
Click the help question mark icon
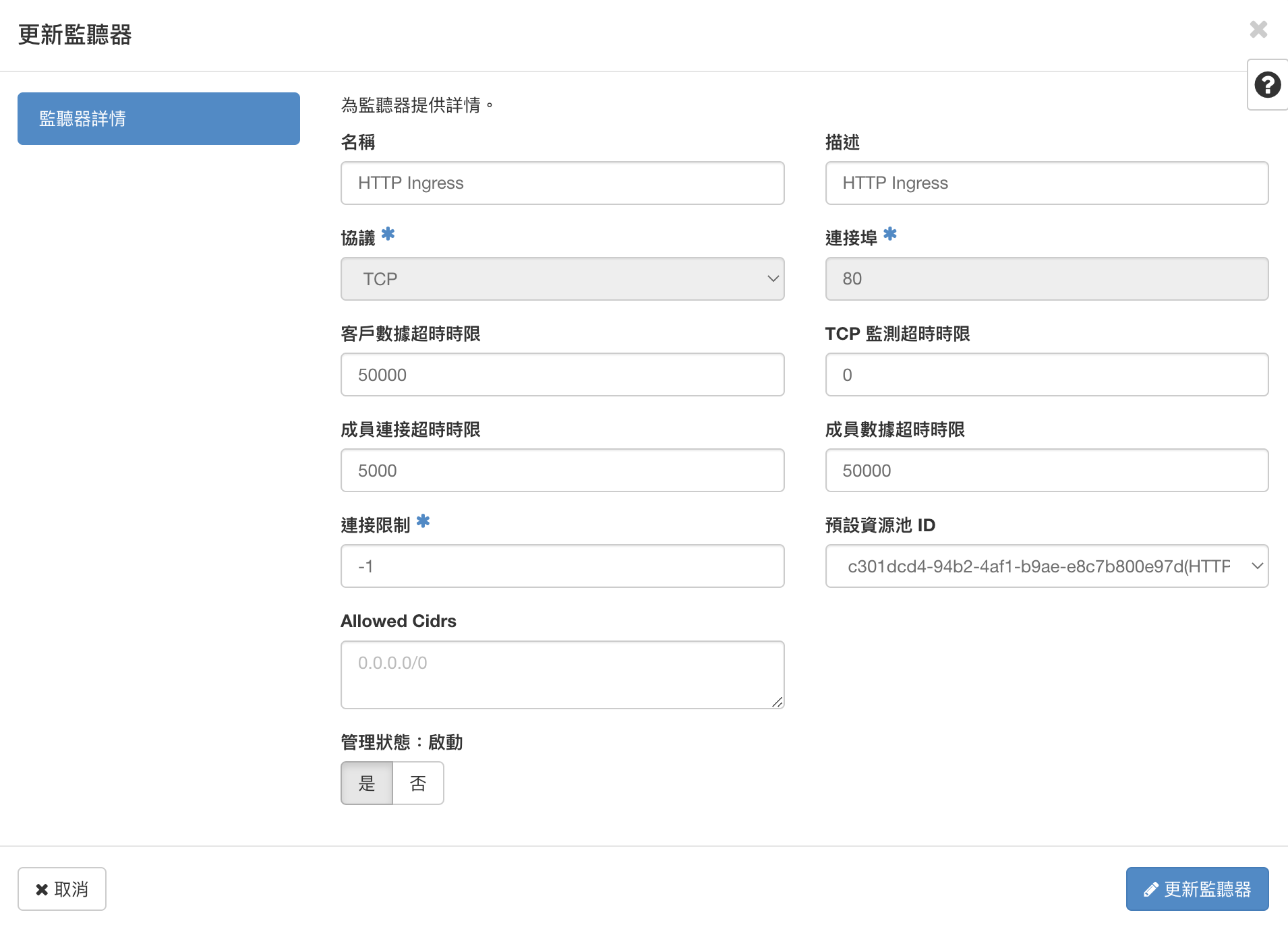(x=1267, y=85)
